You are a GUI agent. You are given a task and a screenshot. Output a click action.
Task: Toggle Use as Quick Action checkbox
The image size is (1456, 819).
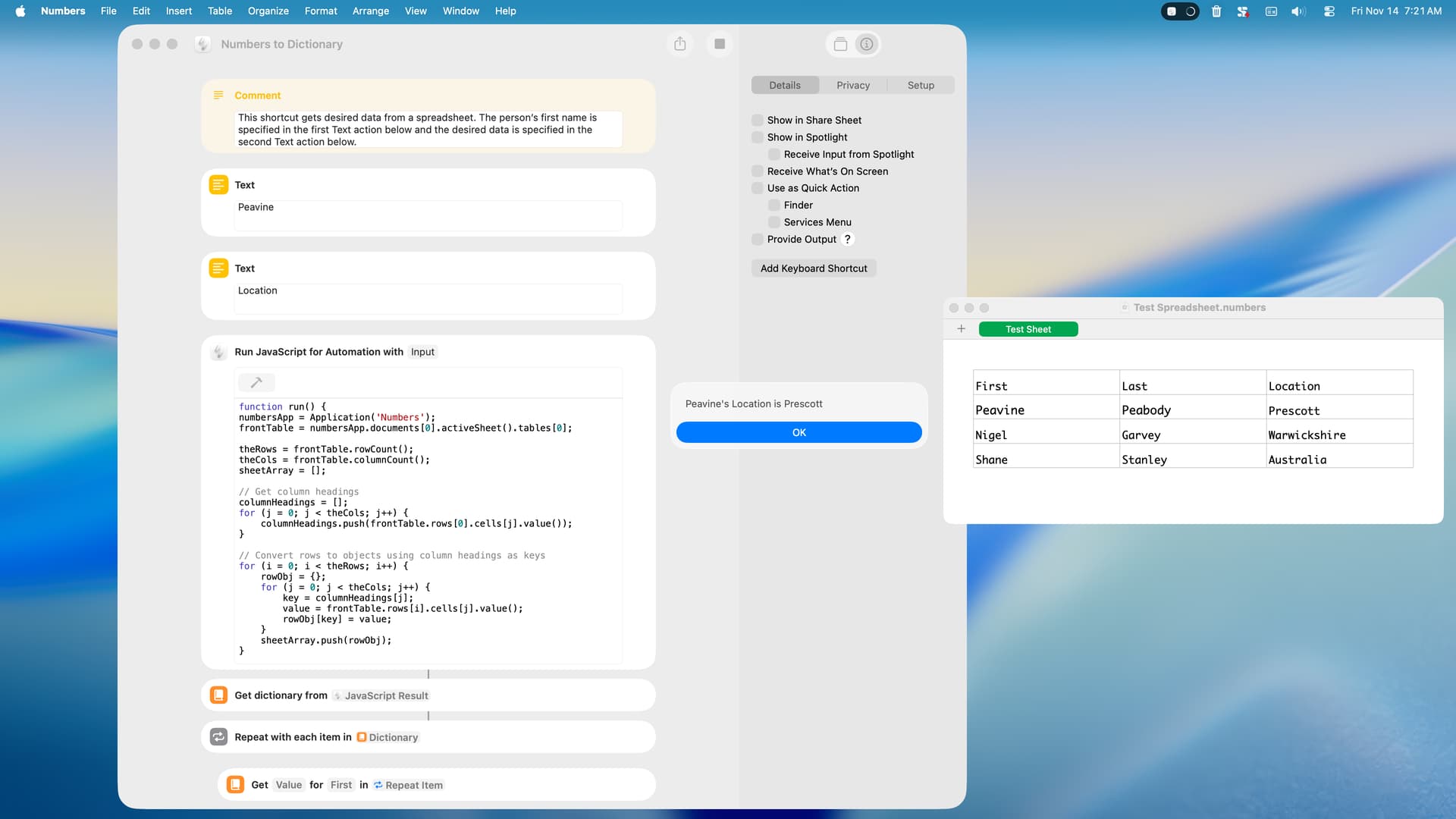[x=758, y=188]
